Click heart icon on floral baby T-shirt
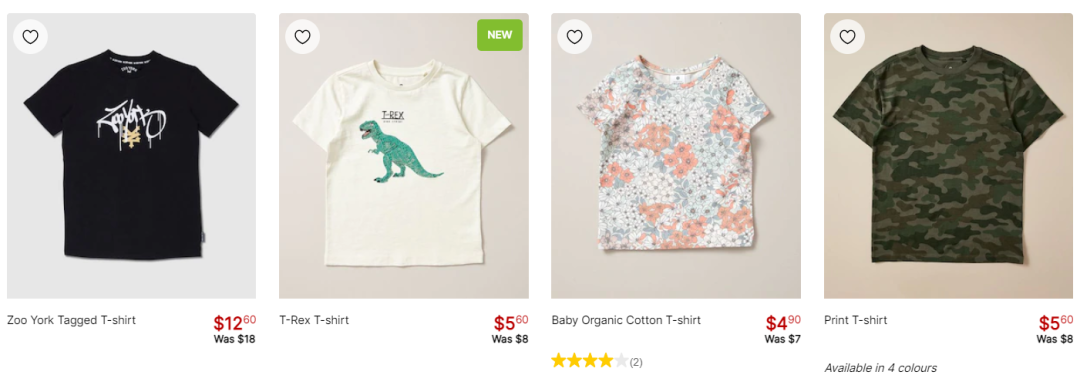Screen dimensions: 1080x392 coord(574,37)
